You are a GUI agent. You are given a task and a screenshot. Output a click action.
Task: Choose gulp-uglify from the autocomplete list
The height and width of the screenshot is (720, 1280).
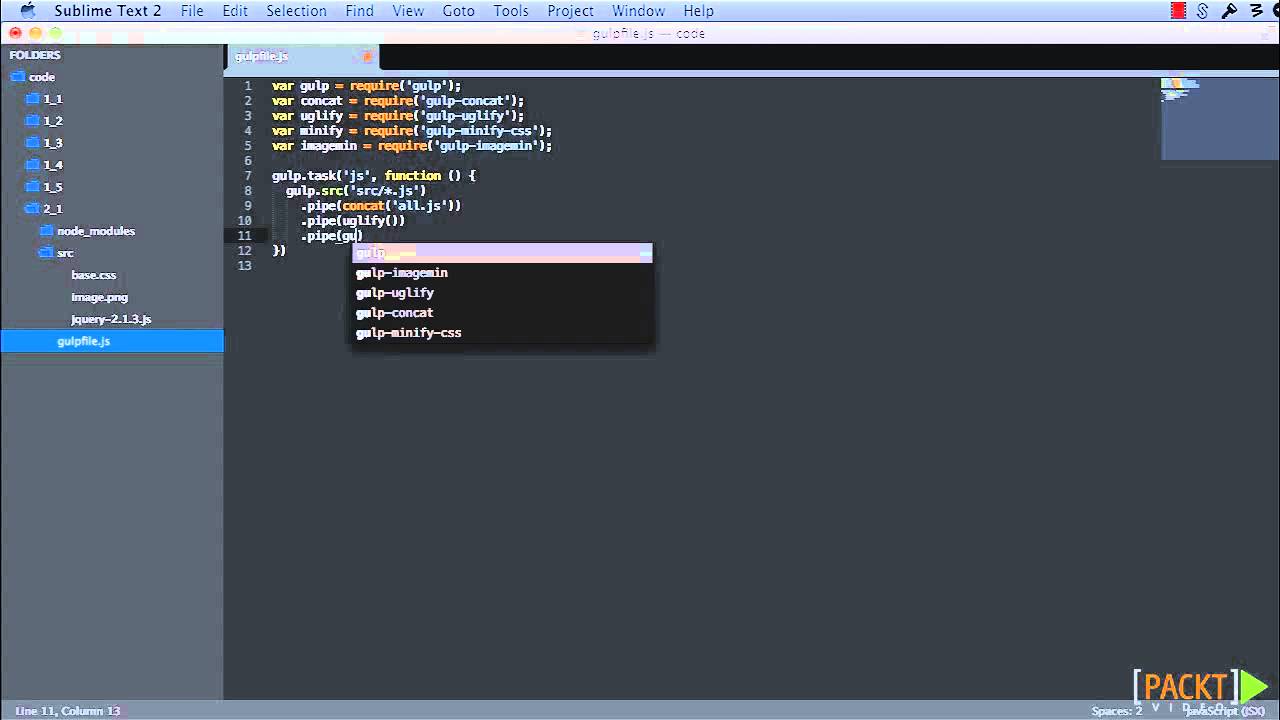pyautogui.click(x=502, y=293)
